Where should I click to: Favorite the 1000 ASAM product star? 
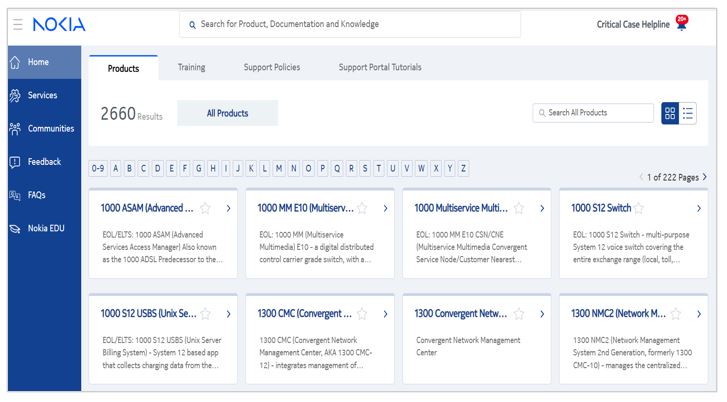pos(205,209)
